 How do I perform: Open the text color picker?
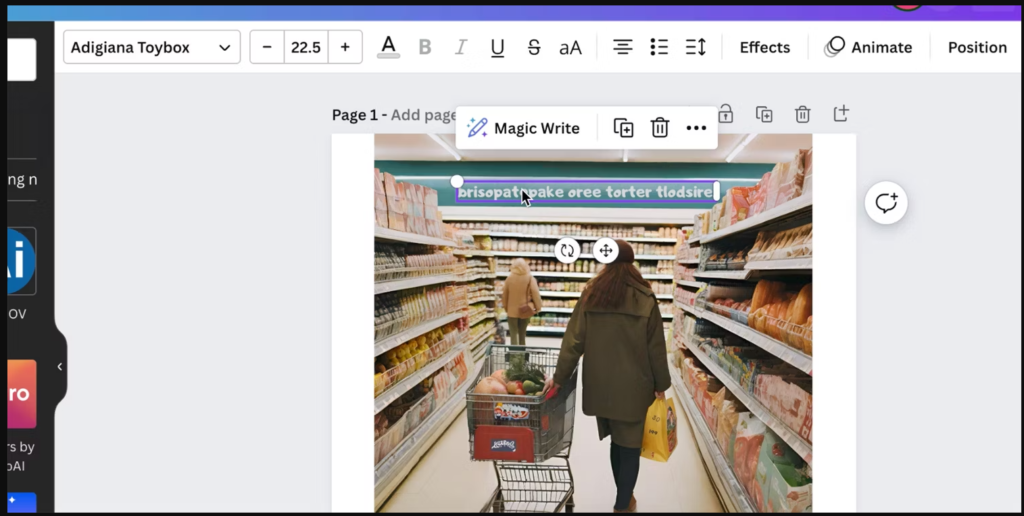389,47
